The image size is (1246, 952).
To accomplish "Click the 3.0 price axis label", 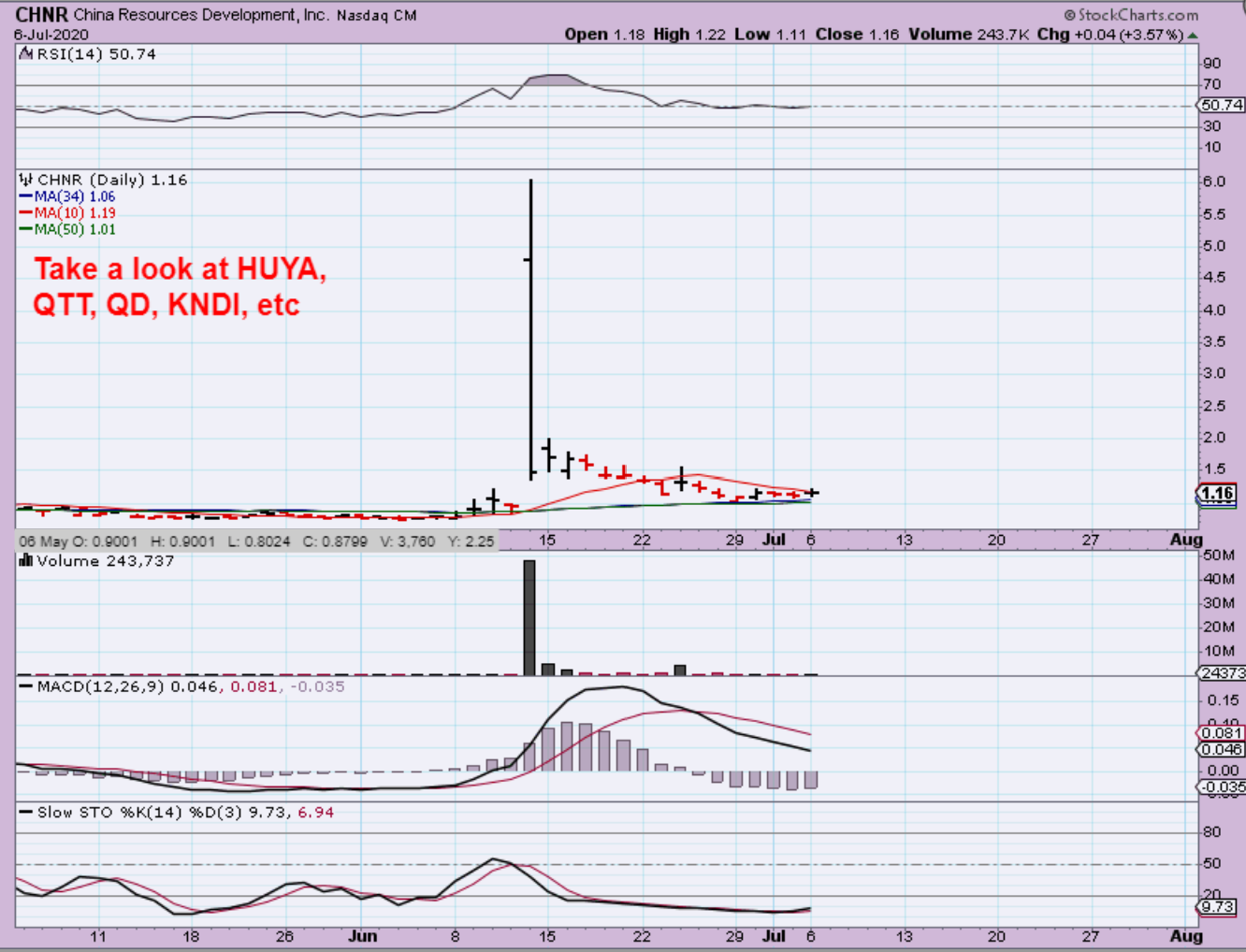I will tap(1213, 373).
